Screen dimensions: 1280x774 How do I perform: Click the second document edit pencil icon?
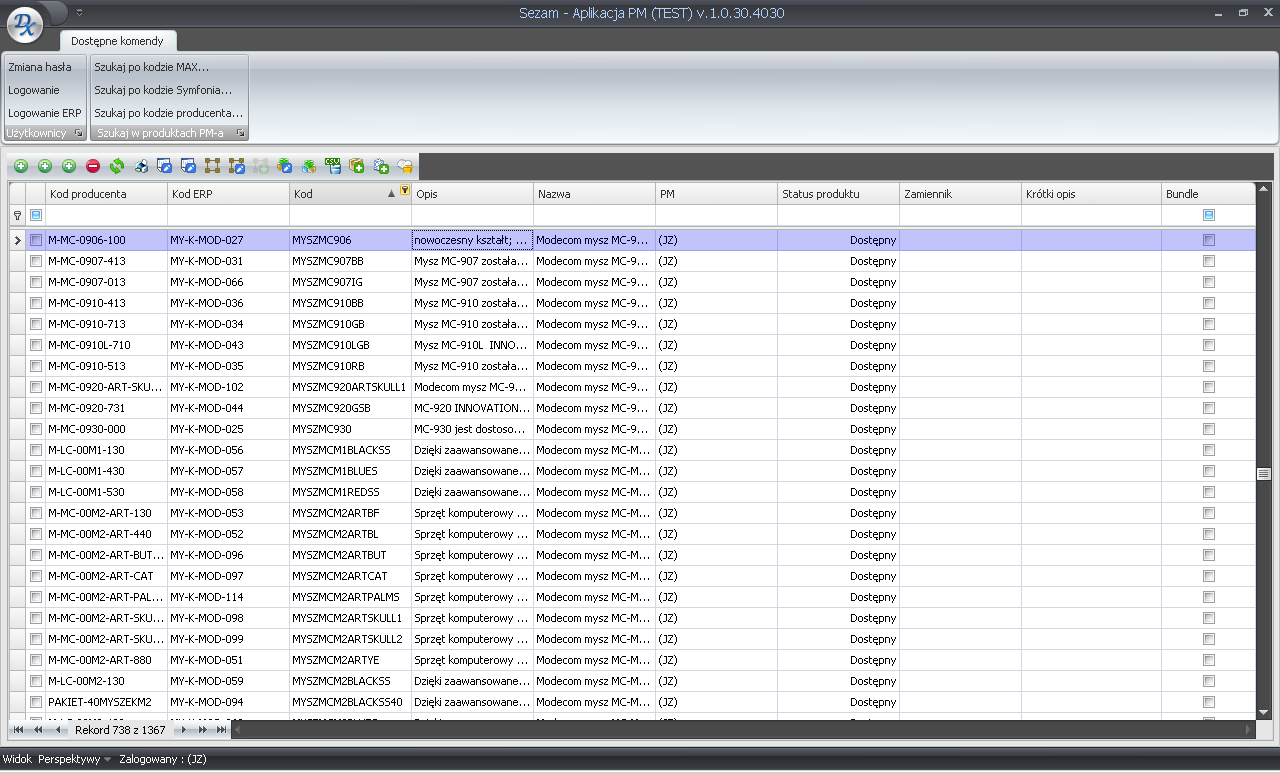tap(189, 166)
